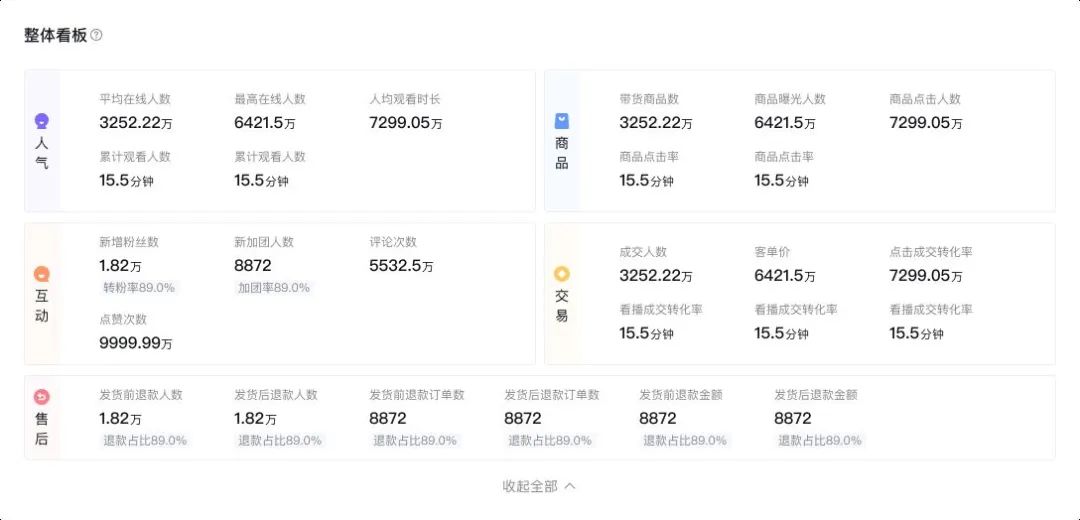Viewport: 1080px width, 520px height.
Task: Select the purple 人气 category icon
Action: tap(41, 122)
